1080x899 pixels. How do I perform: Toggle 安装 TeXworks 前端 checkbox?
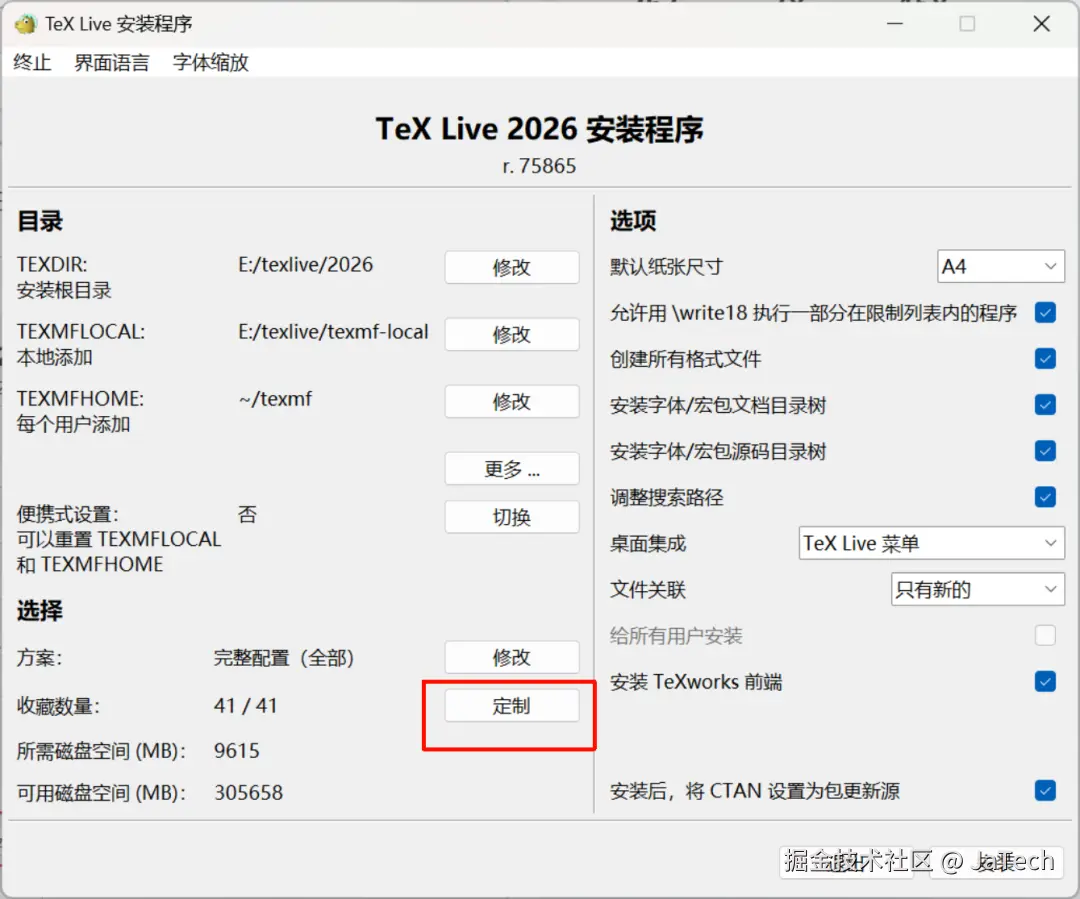[x=1046, y=682]
